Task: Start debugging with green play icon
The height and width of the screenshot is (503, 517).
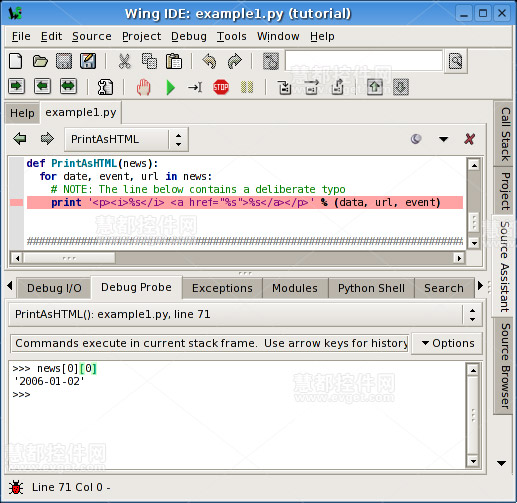Action: tap(170, 88)
